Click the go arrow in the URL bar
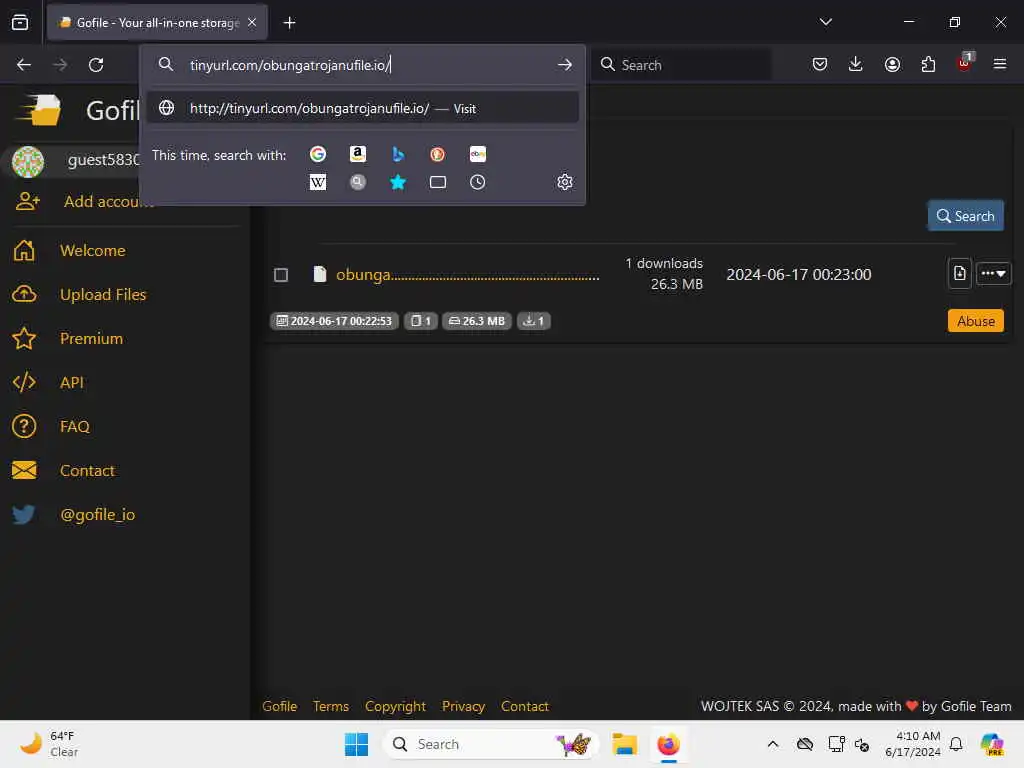Image resolution: width=1024 pixels, height=768 pixels. pyautogui.click(x=565, y=65)
